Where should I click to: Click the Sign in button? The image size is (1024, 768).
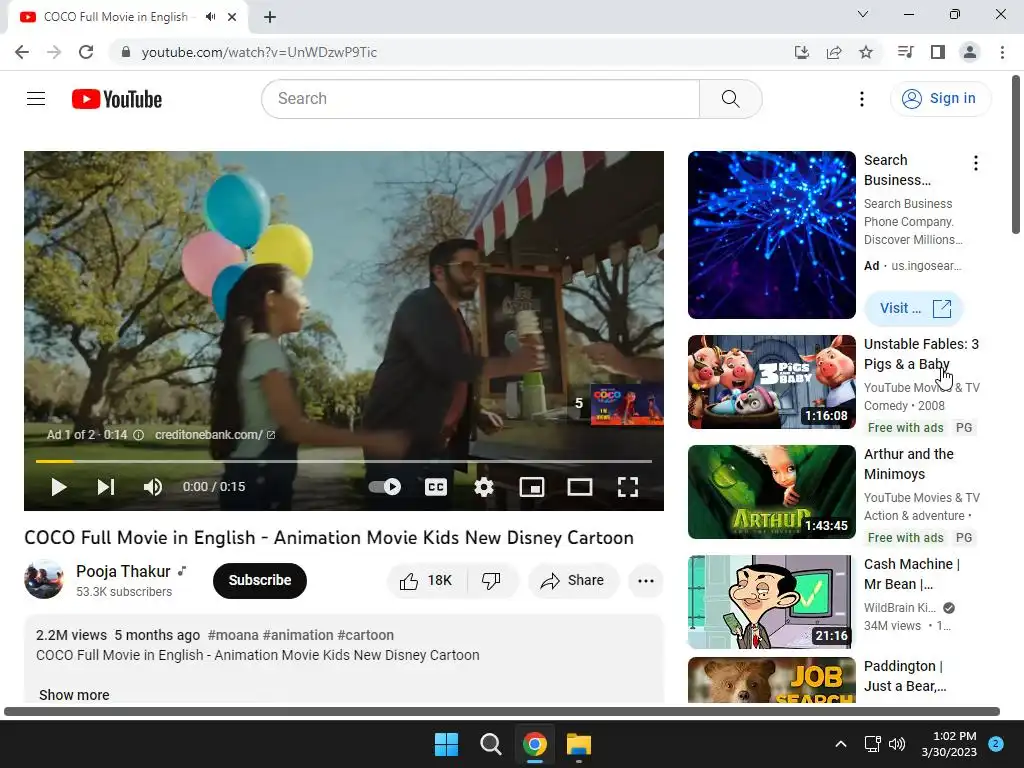[940, 99]
